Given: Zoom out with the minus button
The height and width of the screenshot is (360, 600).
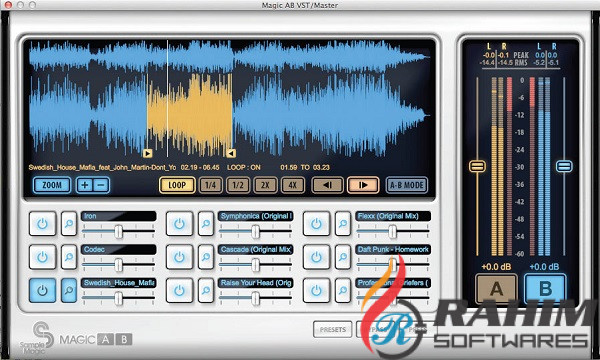Looking at the screenshot, I should pyautogui.click(x=101, y=185).
